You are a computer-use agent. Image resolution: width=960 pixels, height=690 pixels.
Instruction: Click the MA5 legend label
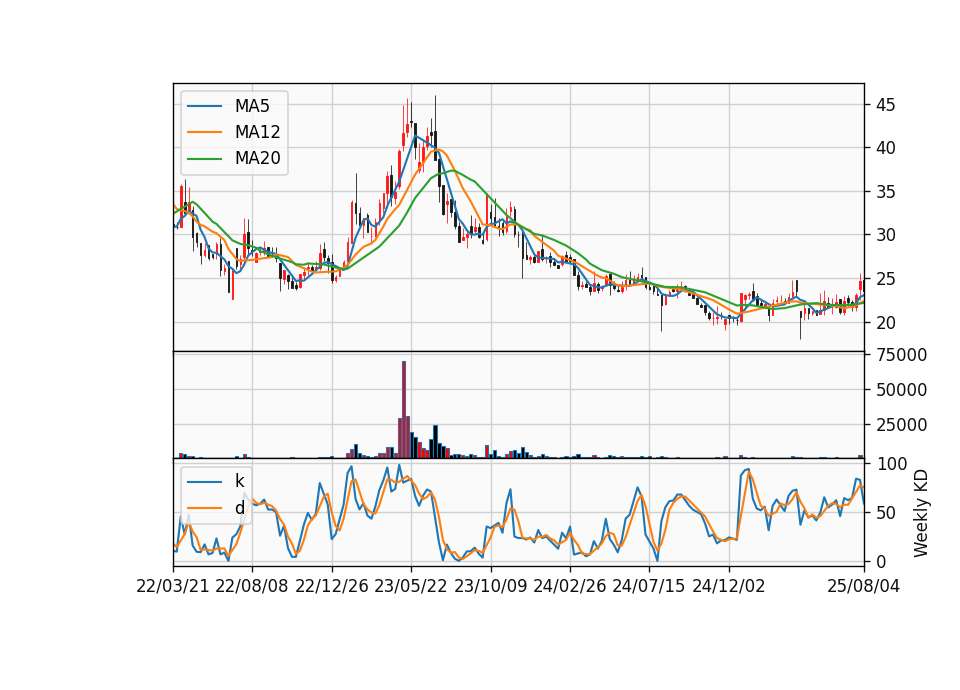click(252, 106)
